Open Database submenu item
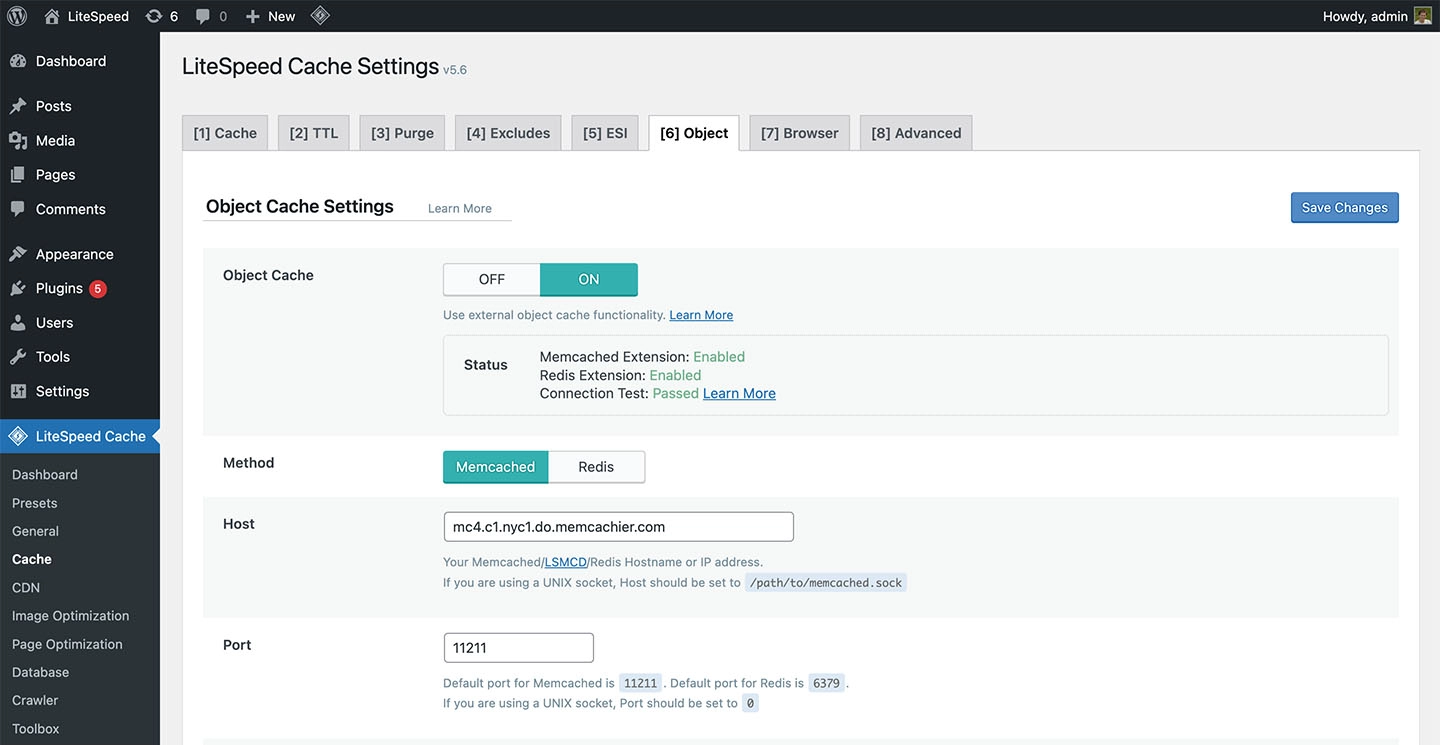The image size is (1440, 745). pos(40,672)
